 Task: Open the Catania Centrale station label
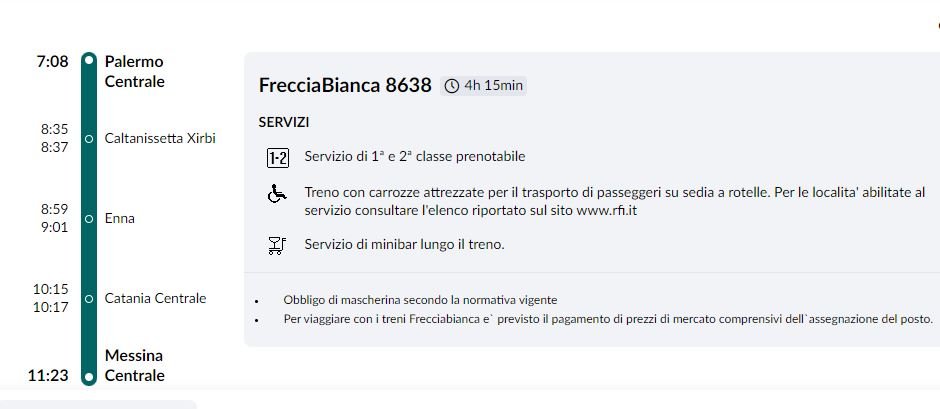pos(155,298)
